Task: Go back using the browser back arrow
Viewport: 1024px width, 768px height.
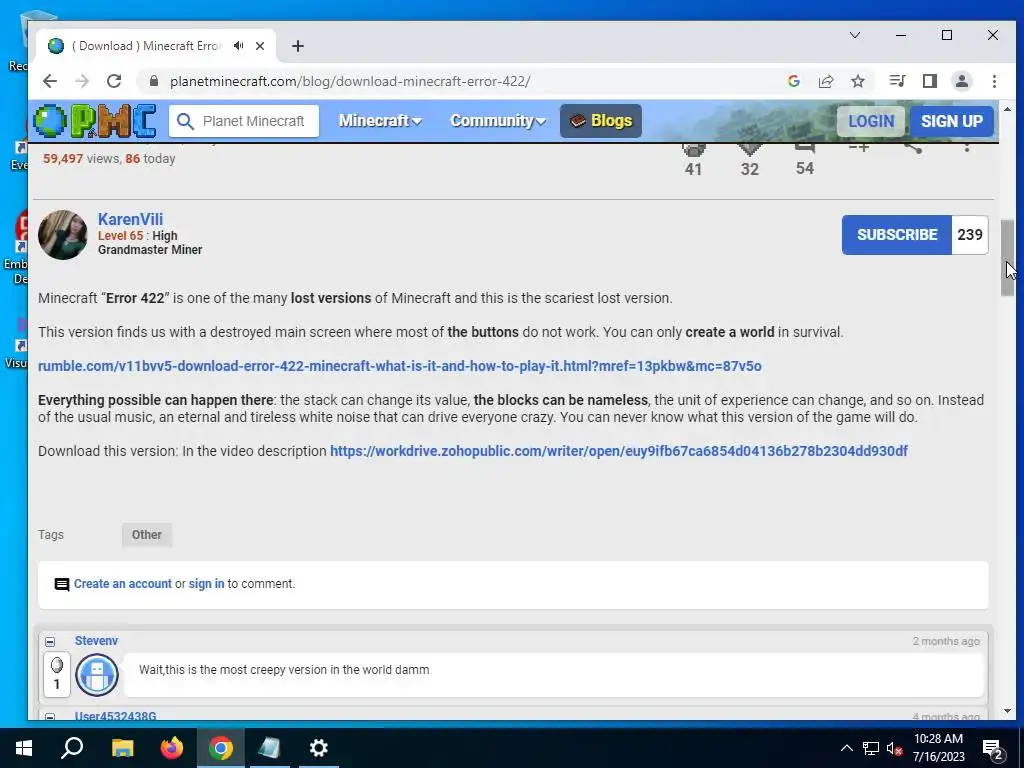Action: (50, 81)
